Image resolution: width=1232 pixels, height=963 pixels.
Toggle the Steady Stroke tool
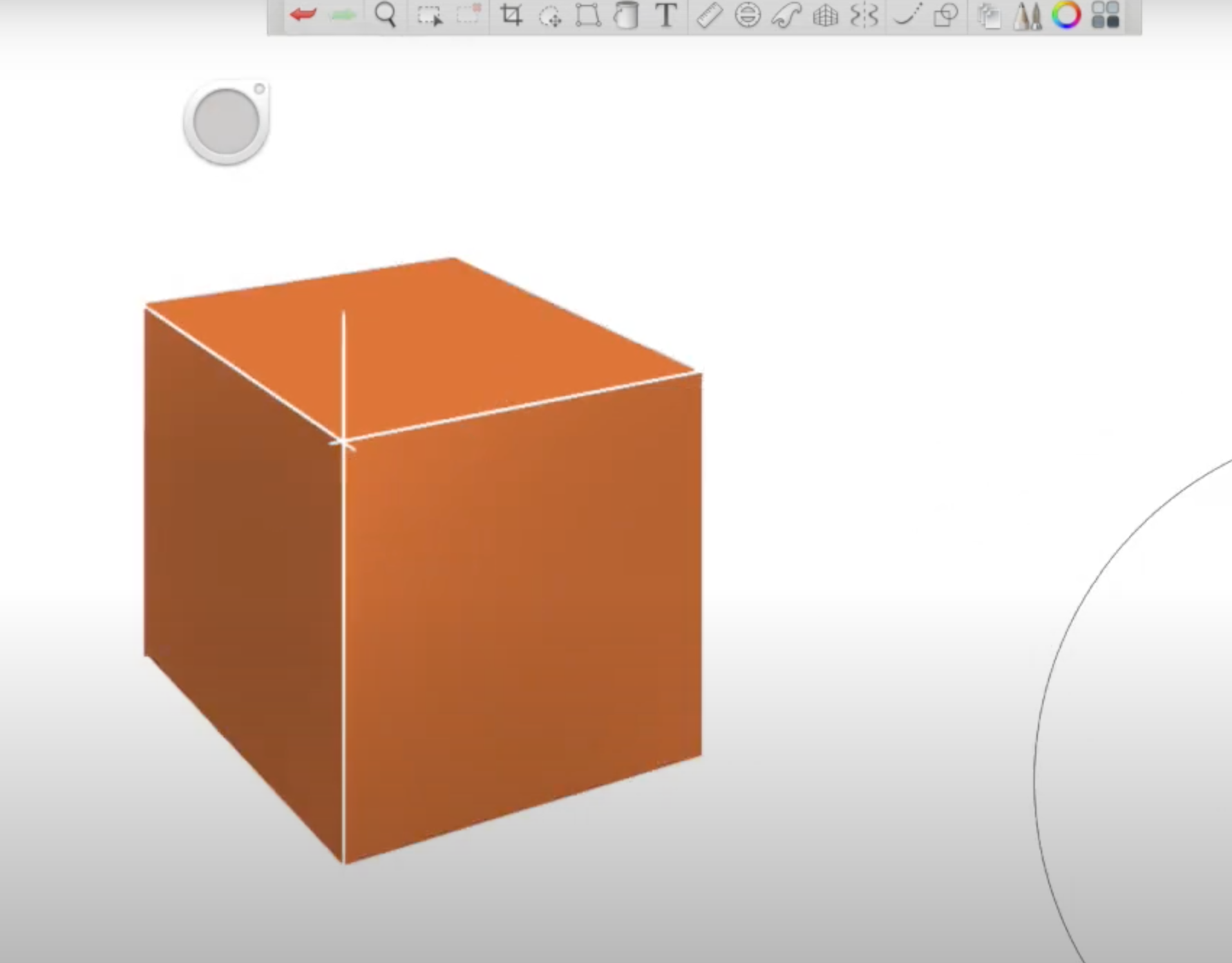pos(907,14)
